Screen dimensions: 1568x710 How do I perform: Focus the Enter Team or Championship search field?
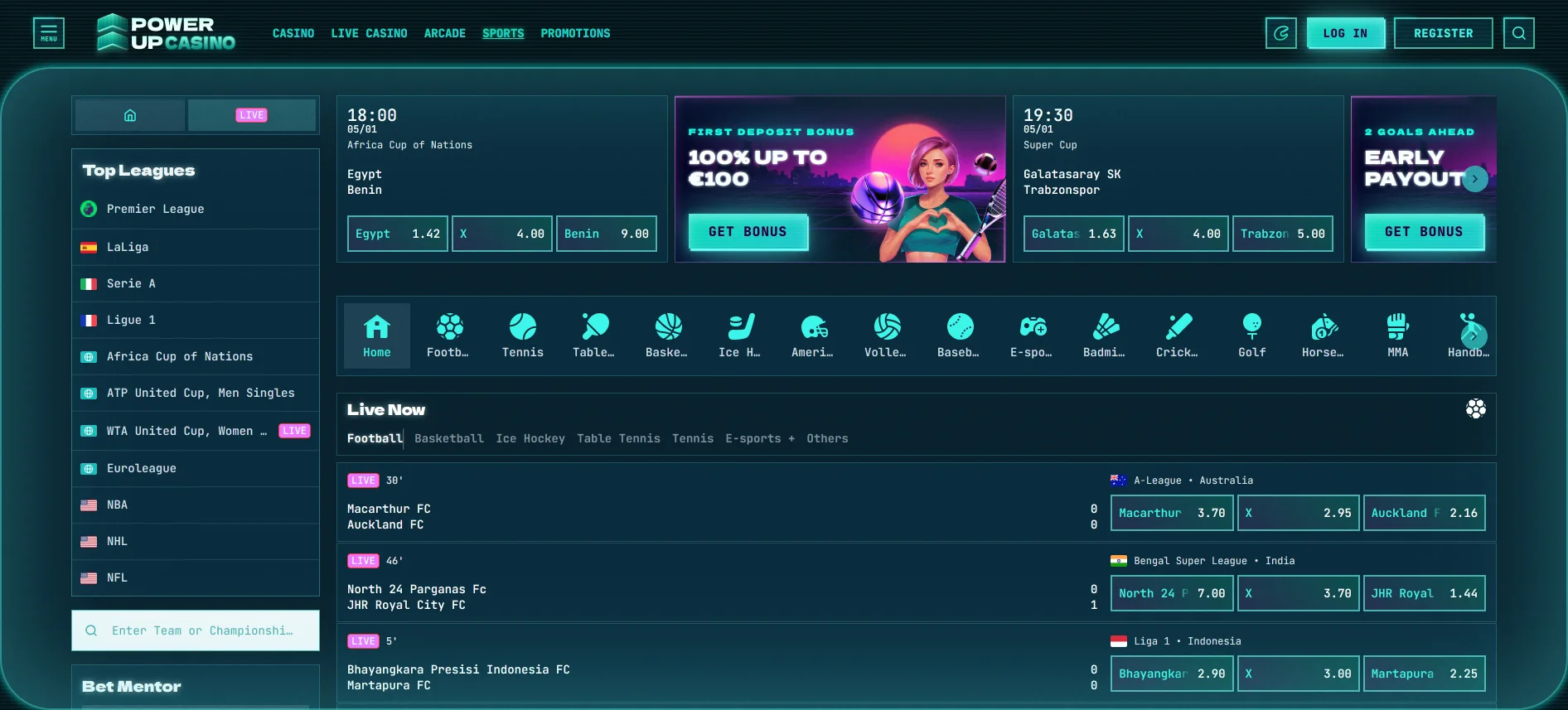196,630
